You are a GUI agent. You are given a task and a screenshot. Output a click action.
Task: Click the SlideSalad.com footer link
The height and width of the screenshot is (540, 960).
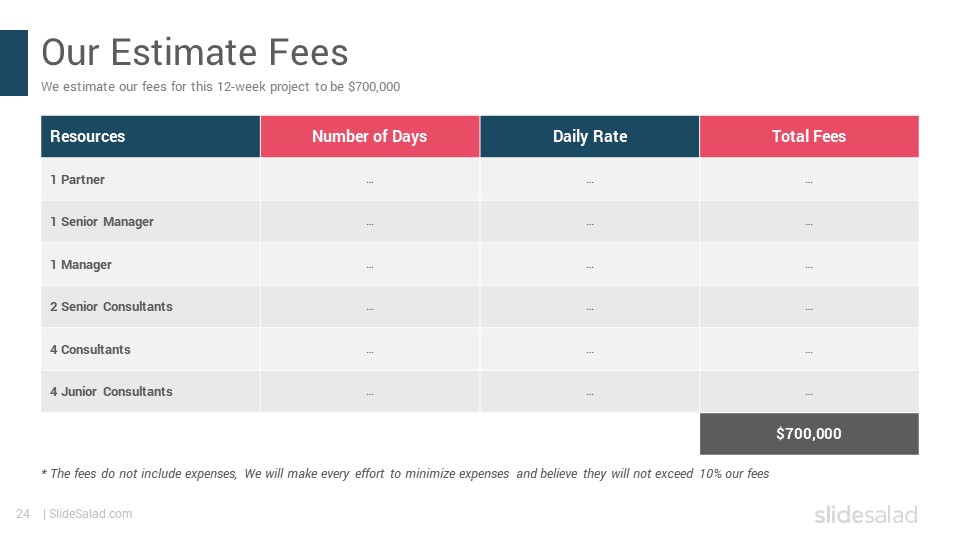pos(90,514)
